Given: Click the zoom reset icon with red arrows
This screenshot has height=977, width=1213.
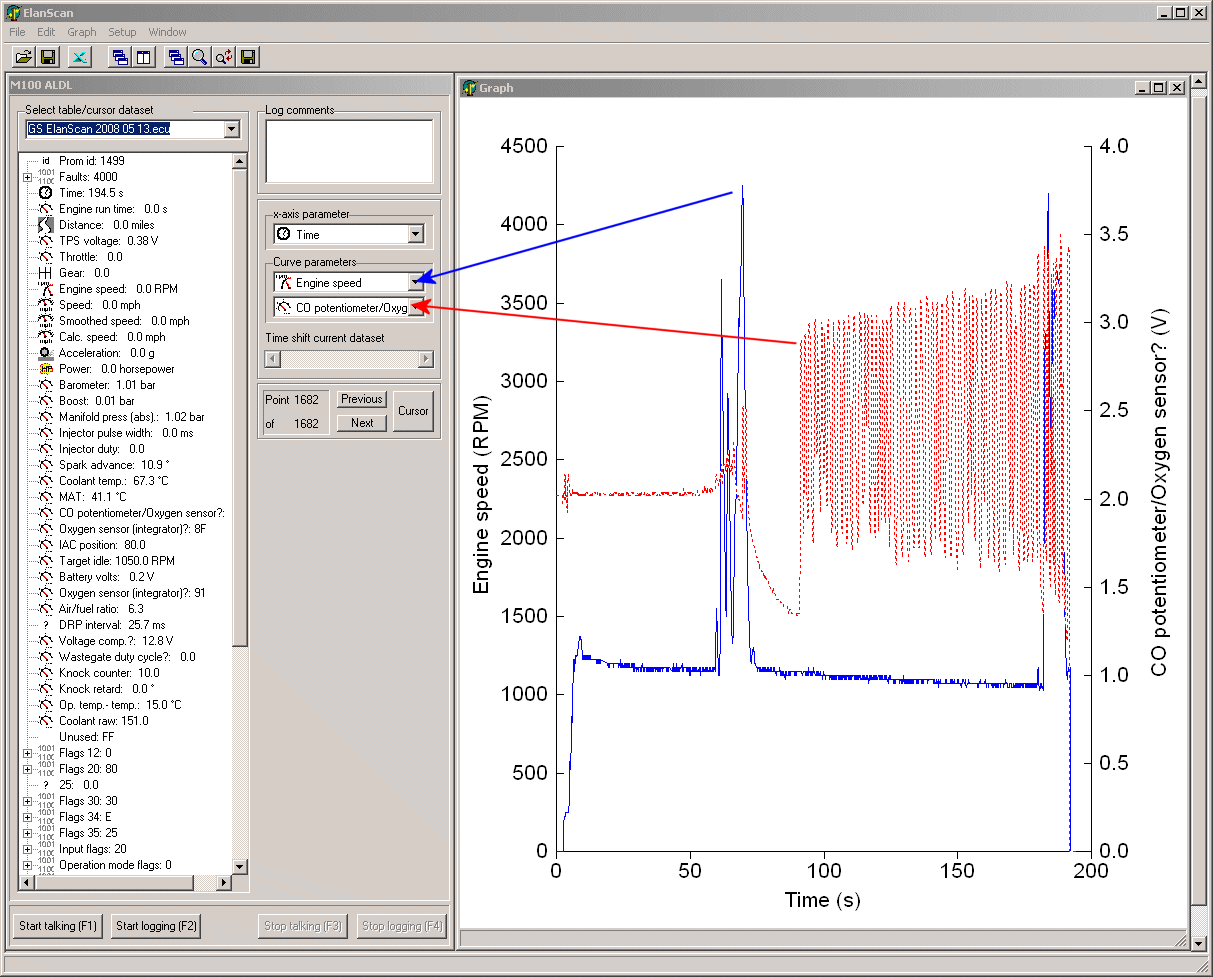Looking at the screenshot, I should pyautogui.click(x=224, y=57).
